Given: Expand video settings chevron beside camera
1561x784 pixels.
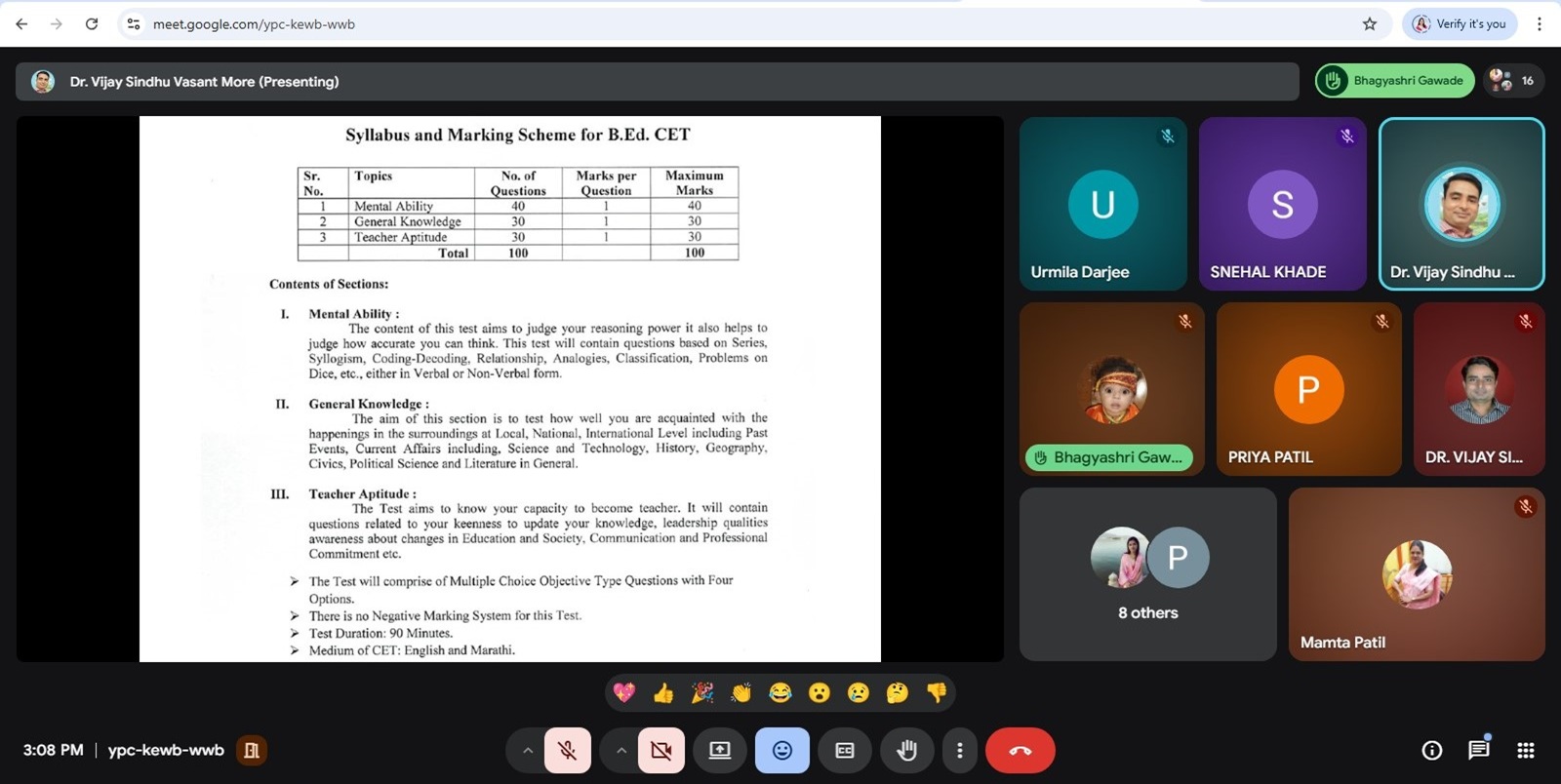Looking at the screenshot, I should [620, 750].
